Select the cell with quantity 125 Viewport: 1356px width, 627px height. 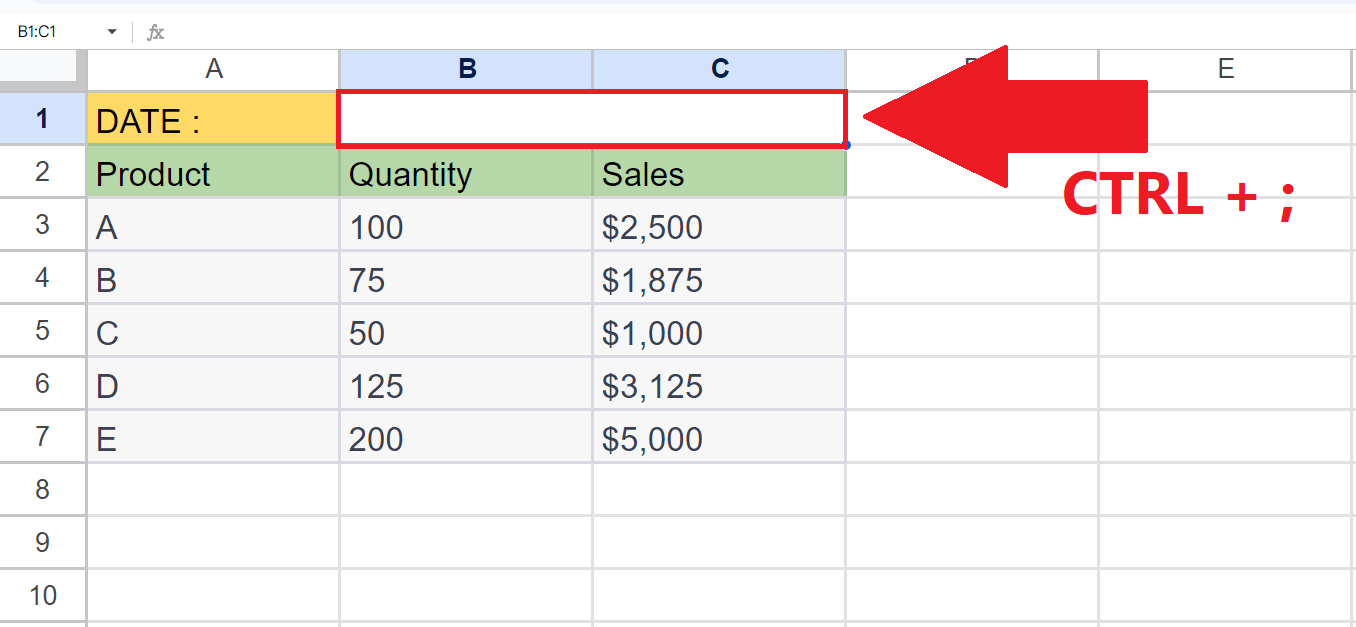[x=465, y=385]
